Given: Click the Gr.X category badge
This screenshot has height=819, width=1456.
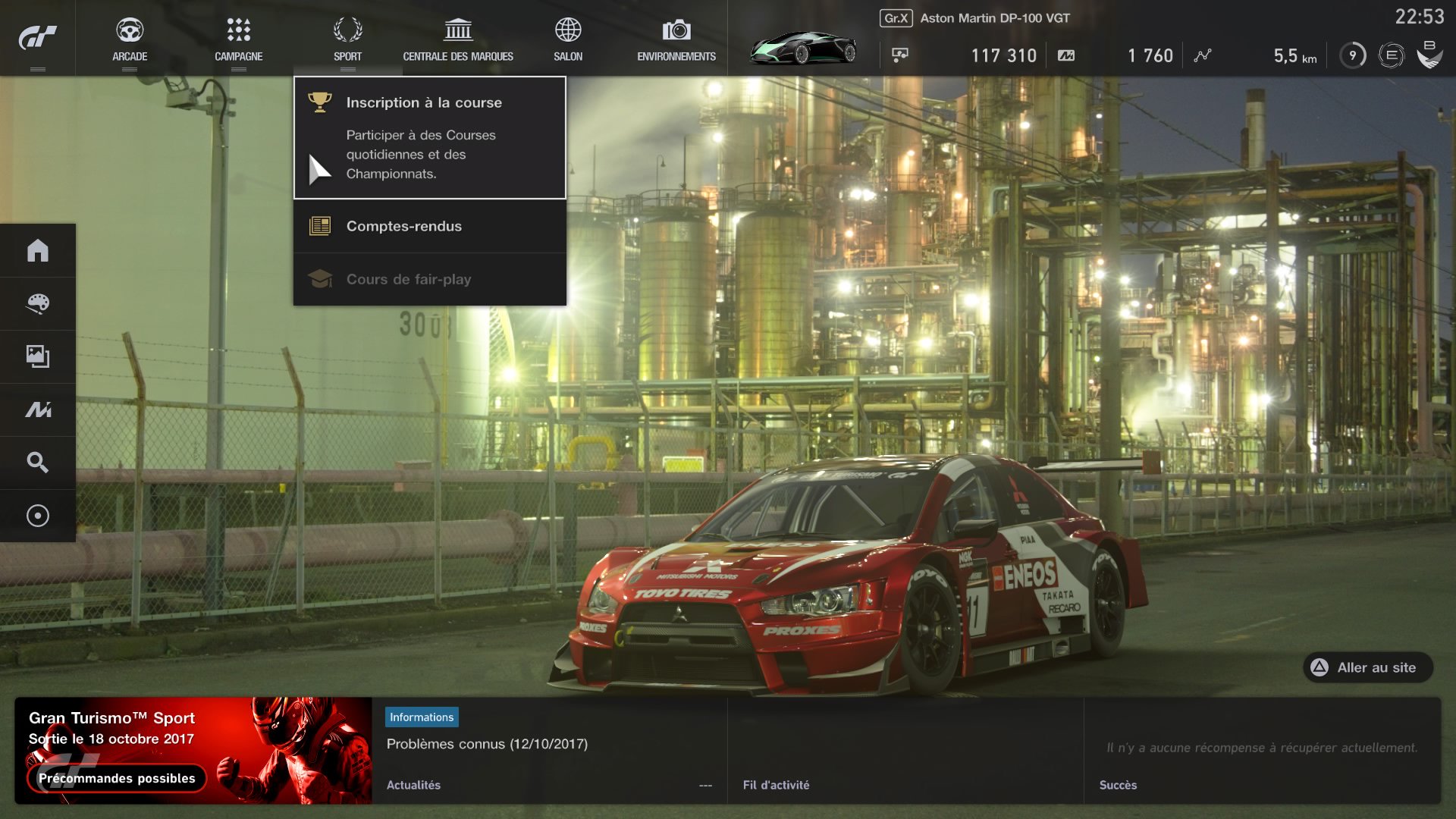Looking at the screenshot, I should coord(896,18).
